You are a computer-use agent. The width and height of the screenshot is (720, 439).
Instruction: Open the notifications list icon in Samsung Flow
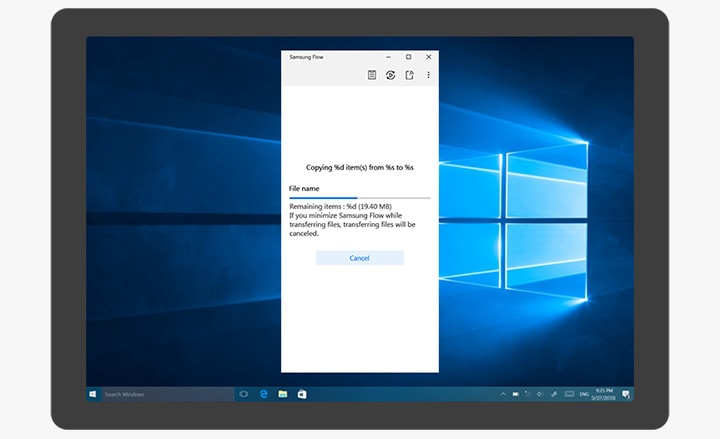click(372, 75)
